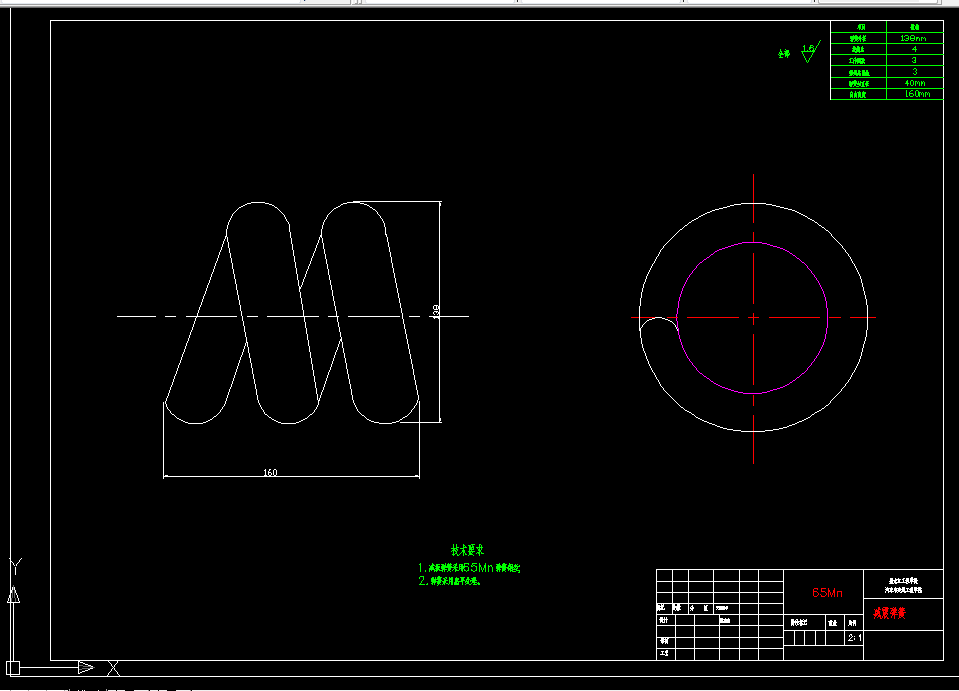Click the 2:1 scale cell
The height and width of the screenshot is (691, 959).
[854, 638]
